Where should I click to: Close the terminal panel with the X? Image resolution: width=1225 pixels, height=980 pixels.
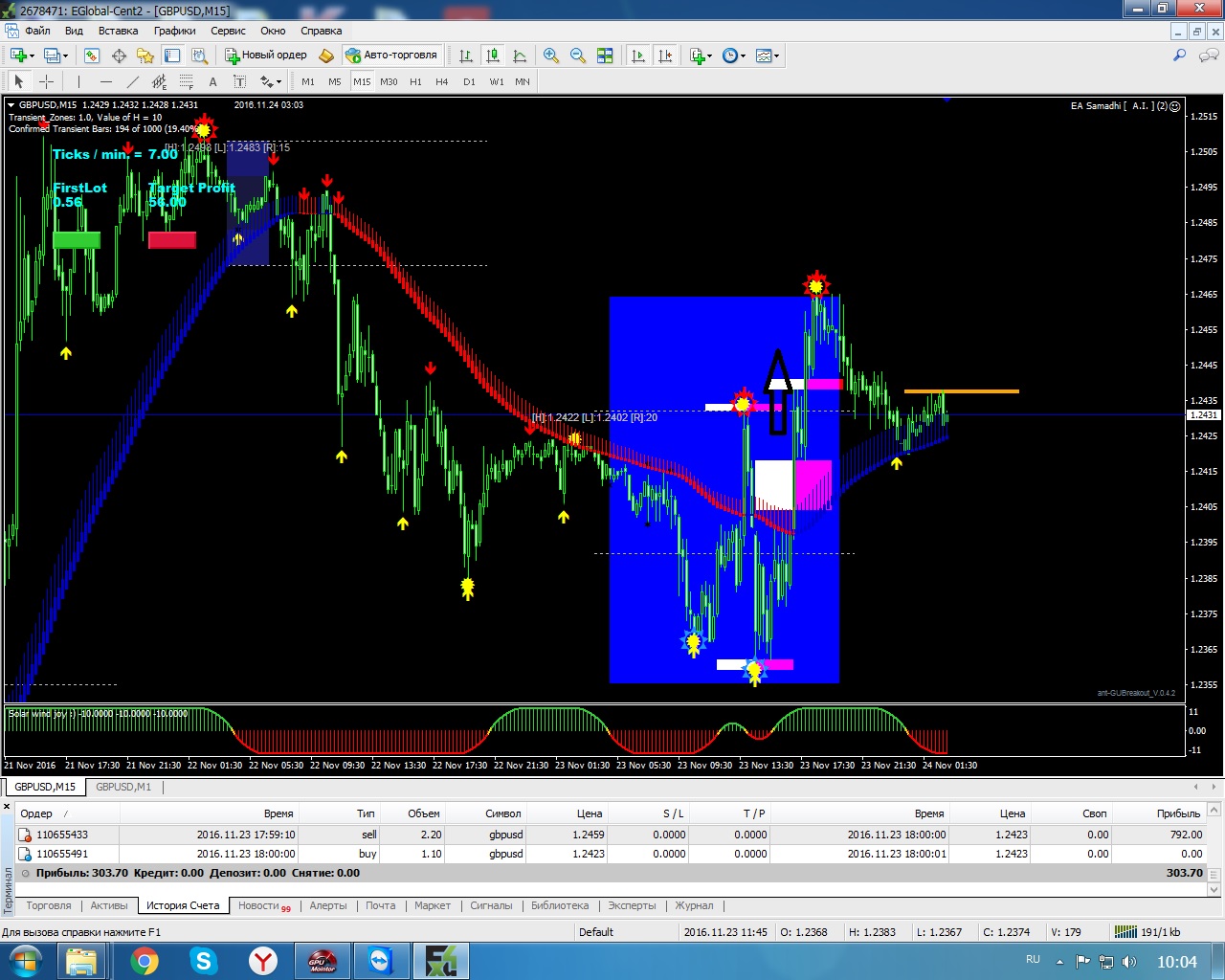7,808
